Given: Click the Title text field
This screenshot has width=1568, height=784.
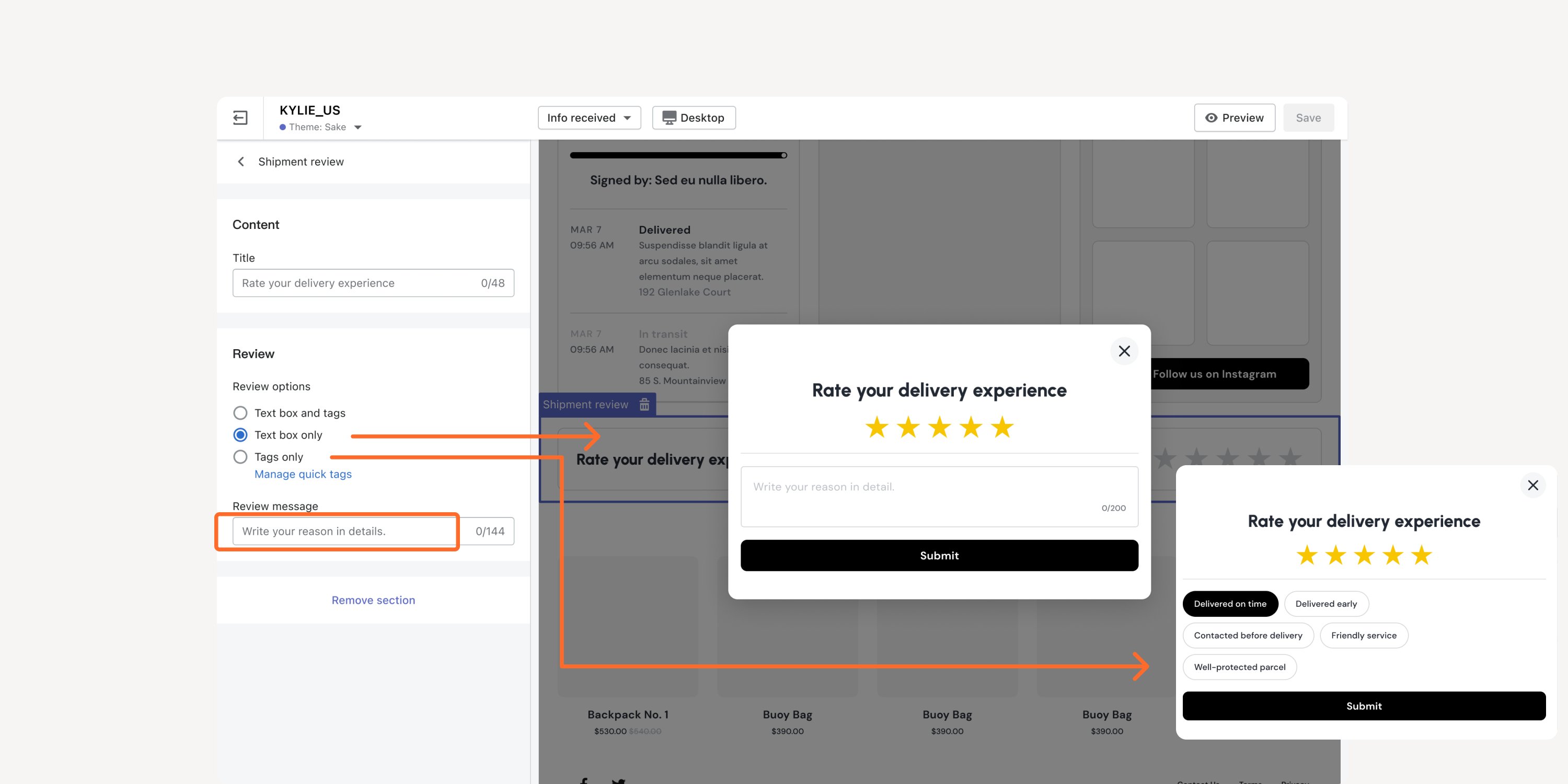Looking at the screenshot, I should point(373,282).
